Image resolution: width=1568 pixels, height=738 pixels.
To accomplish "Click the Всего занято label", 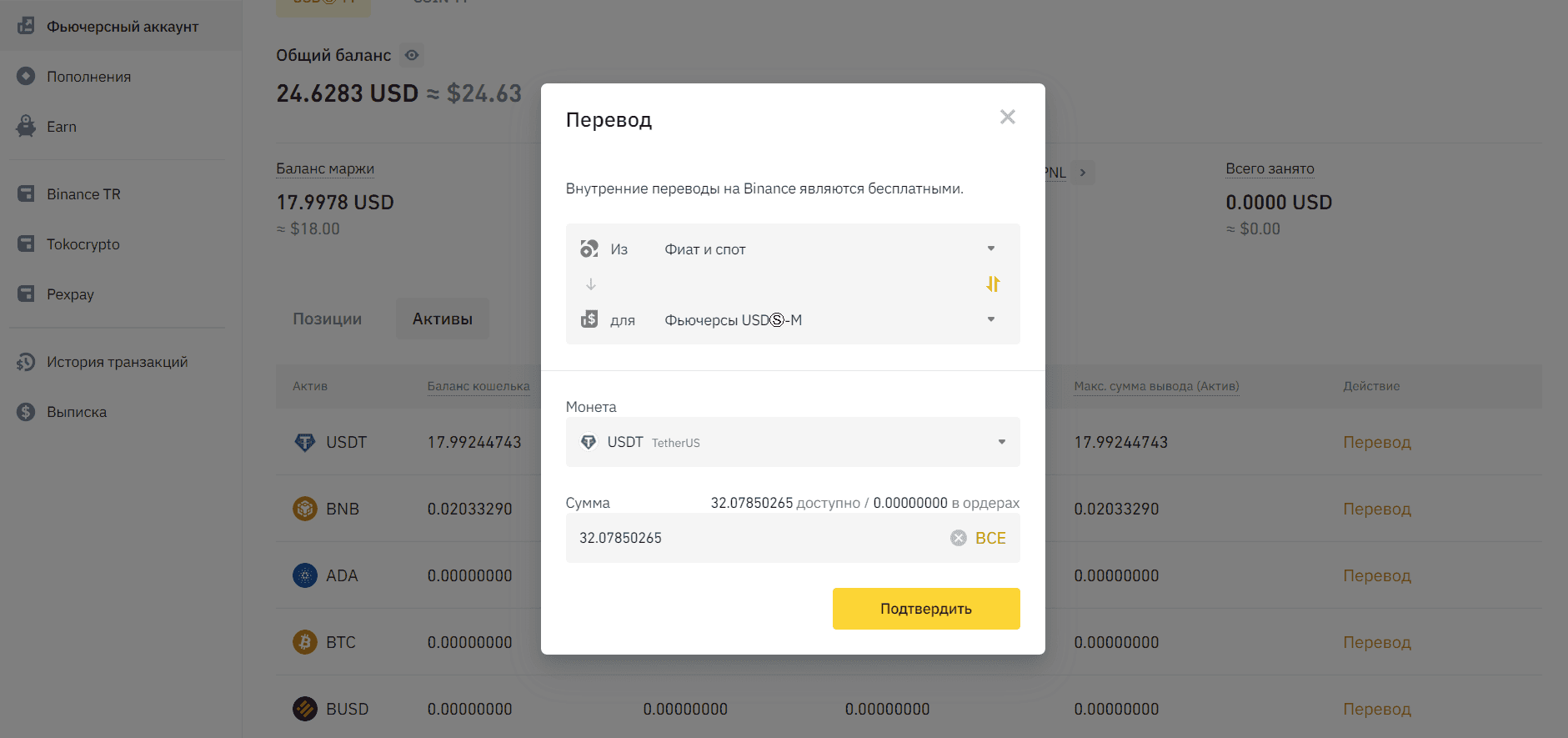I will pyautogui.click(x=1270, y=168).
